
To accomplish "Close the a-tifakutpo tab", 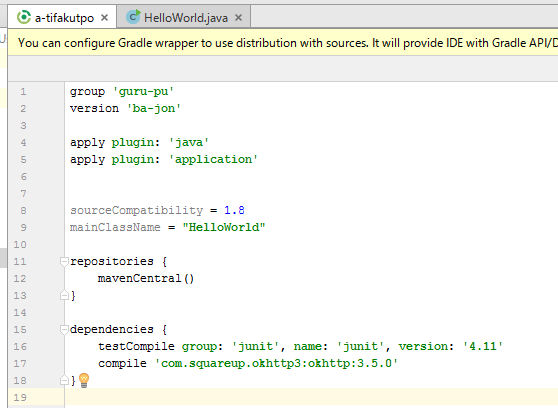I will (x=104, y=17).
